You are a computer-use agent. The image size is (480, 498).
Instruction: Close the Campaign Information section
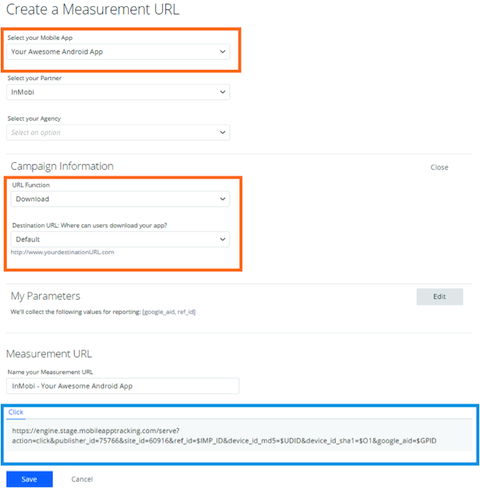[x=439, y=167]
